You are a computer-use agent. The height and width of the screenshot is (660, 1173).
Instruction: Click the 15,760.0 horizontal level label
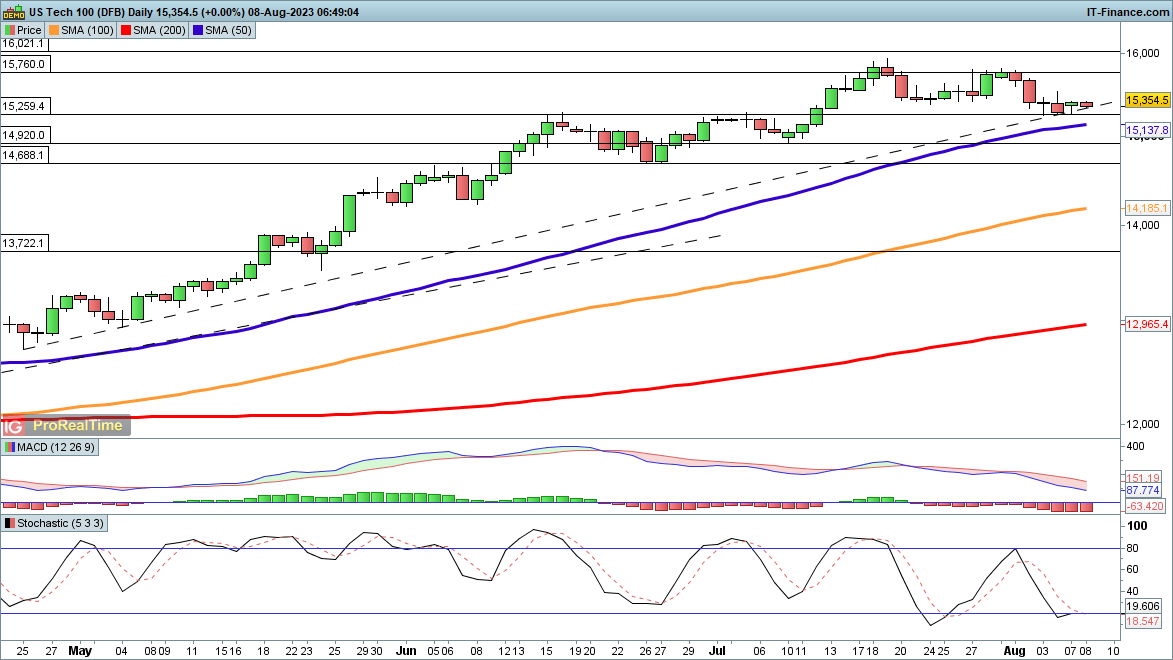(x=25, y=64)
